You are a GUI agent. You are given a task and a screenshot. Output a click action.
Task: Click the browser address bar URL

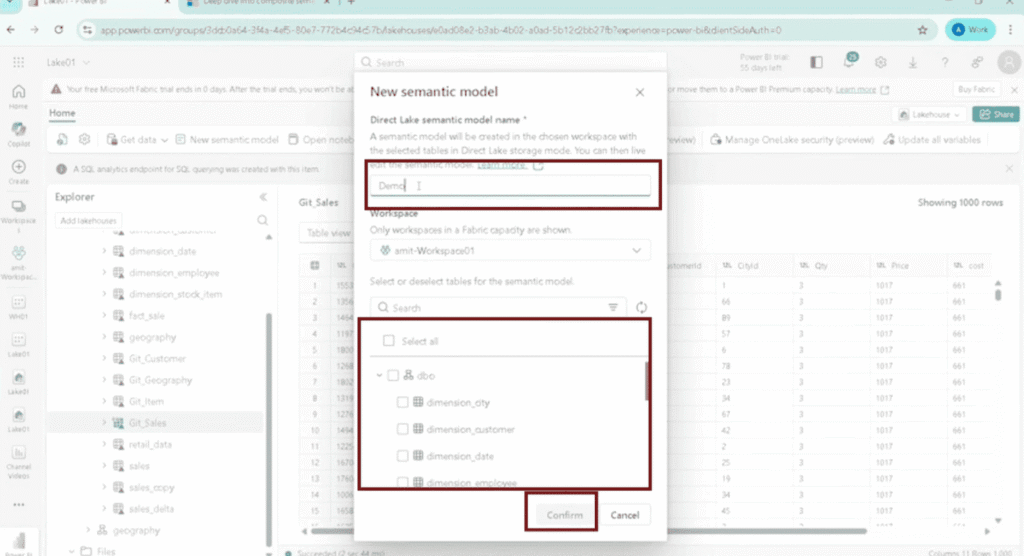[x=441, y=30]
